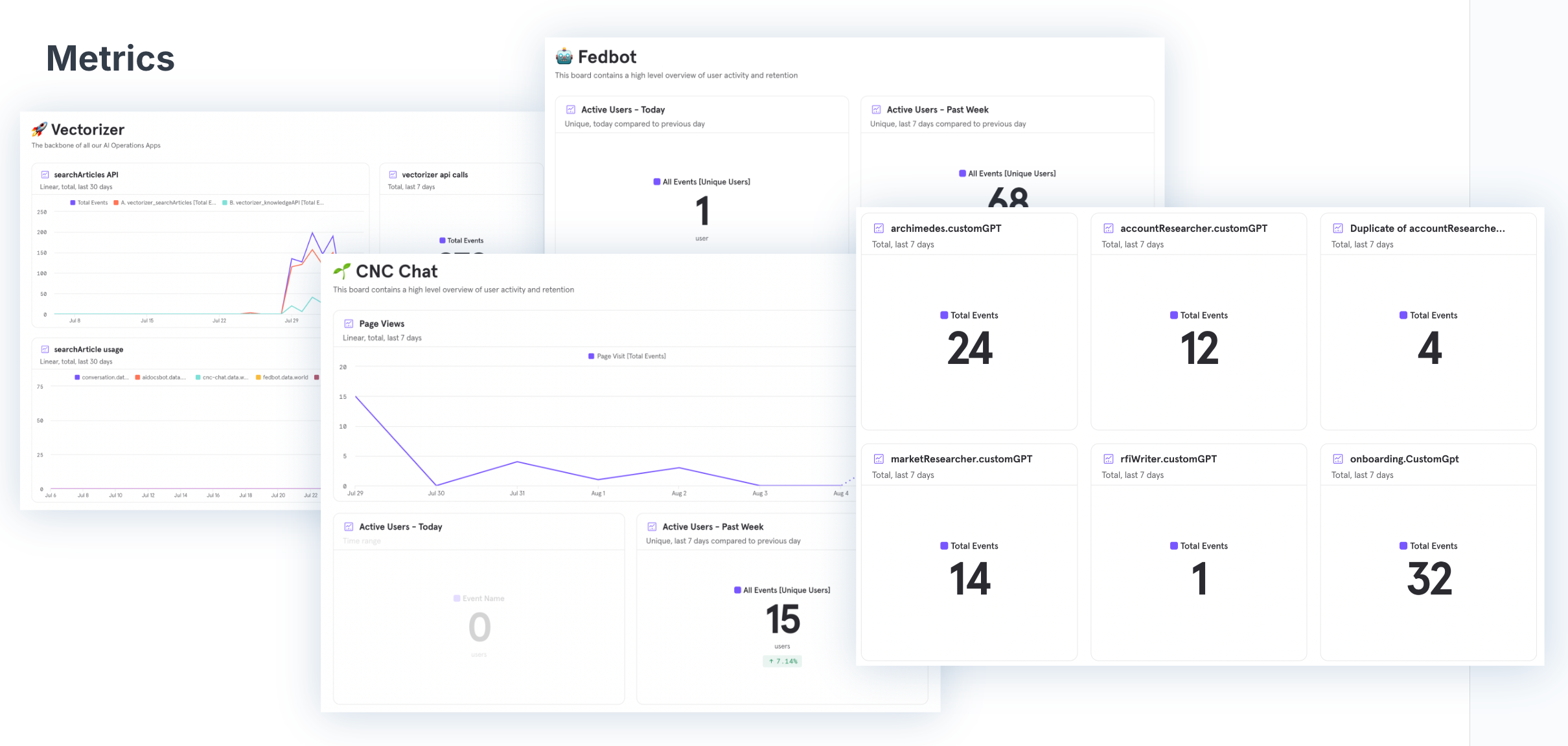
Task: Click report icon next to vectorizer api calls
Action: tap(393, 175)
